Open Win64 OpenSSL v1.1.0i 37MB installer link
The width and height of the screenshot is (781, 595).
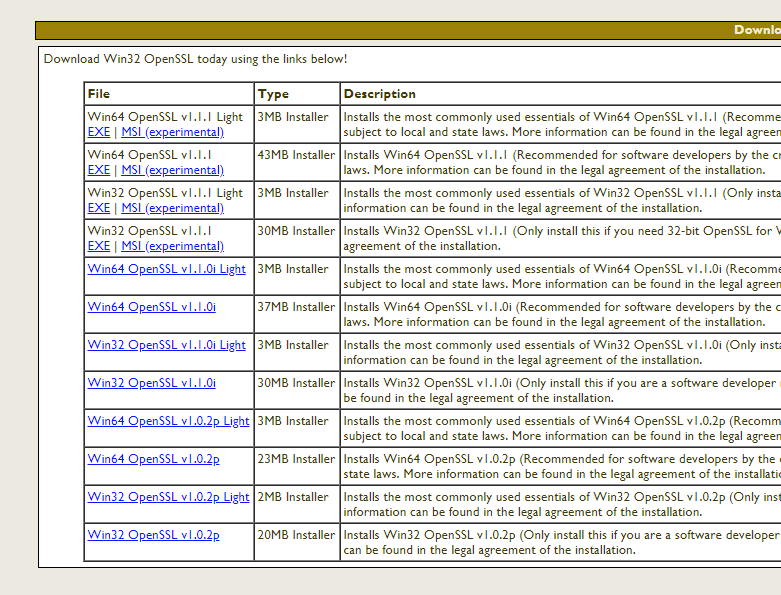151,307
